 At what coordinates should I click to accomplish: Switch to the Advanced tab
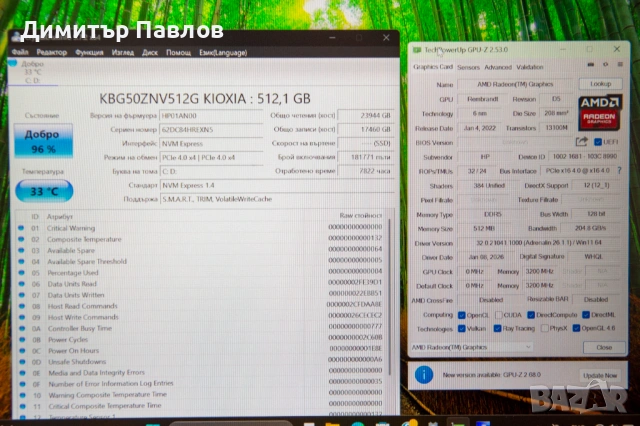(498, 67)
